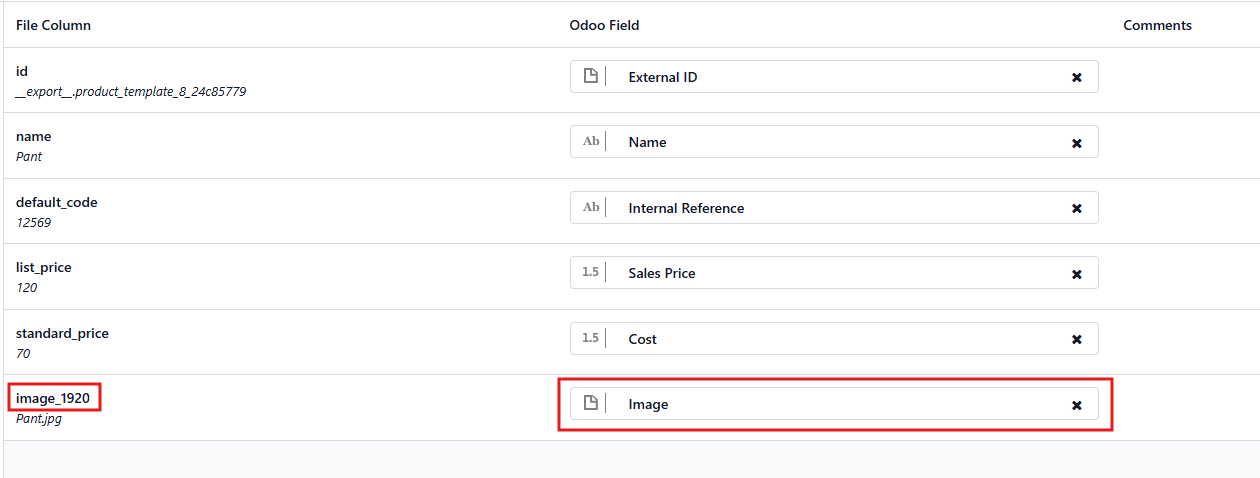Click the Comments column header
The width and height of the screenshot is (1260, 478).
1157,25
